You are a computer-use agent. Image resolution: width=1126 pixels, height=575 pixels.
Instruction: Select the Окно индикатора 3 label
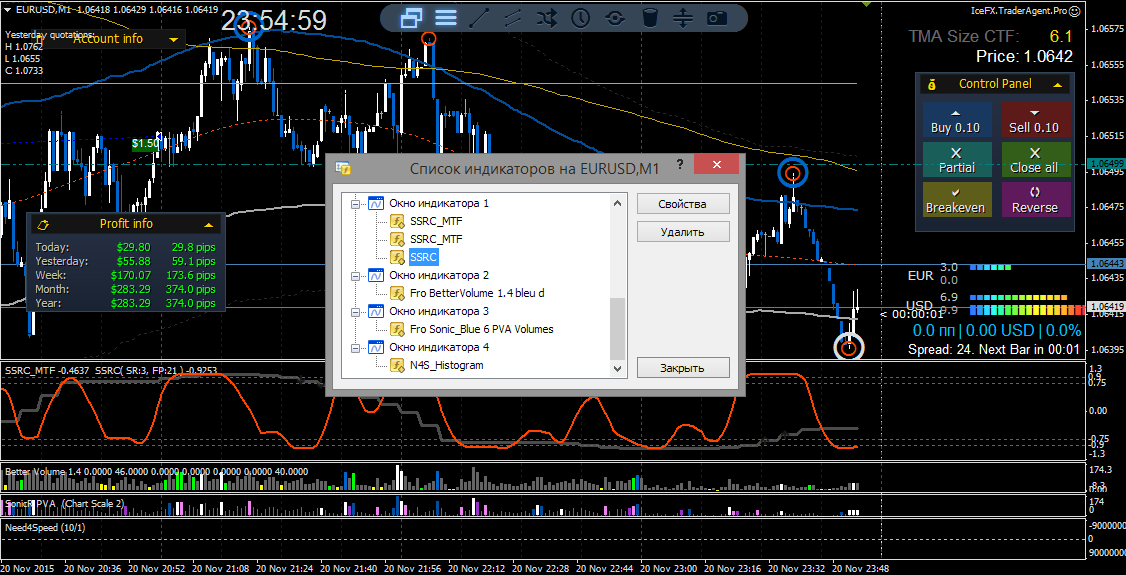(439, 311)
